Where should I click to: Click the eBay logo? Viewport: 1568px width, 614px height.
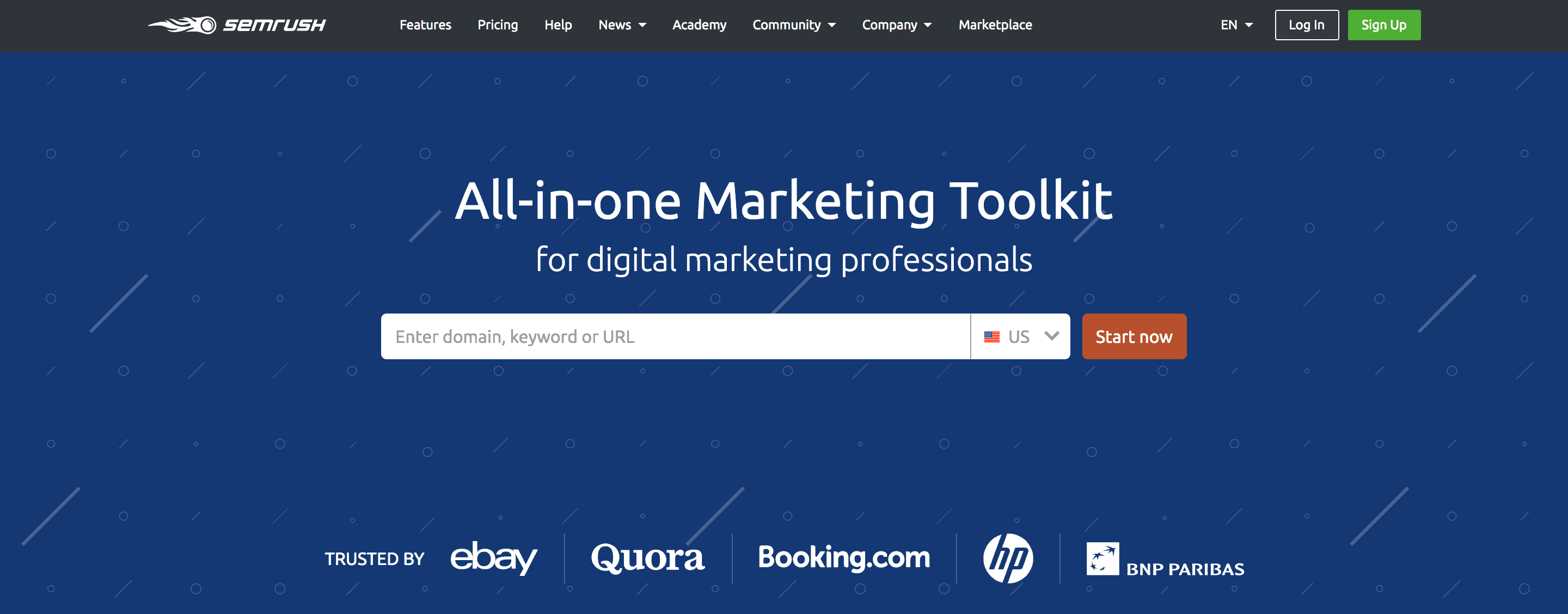click(x=493, y=557)
